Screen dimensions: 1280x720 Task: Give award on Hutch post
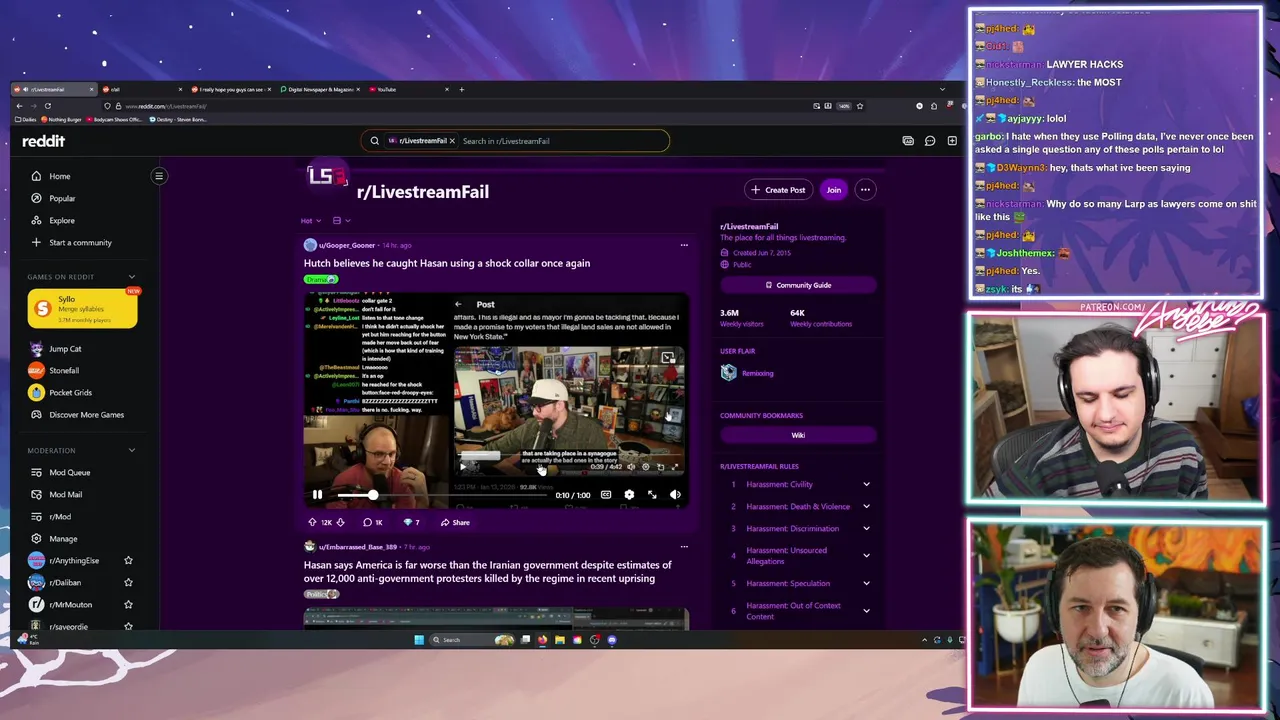411,522
